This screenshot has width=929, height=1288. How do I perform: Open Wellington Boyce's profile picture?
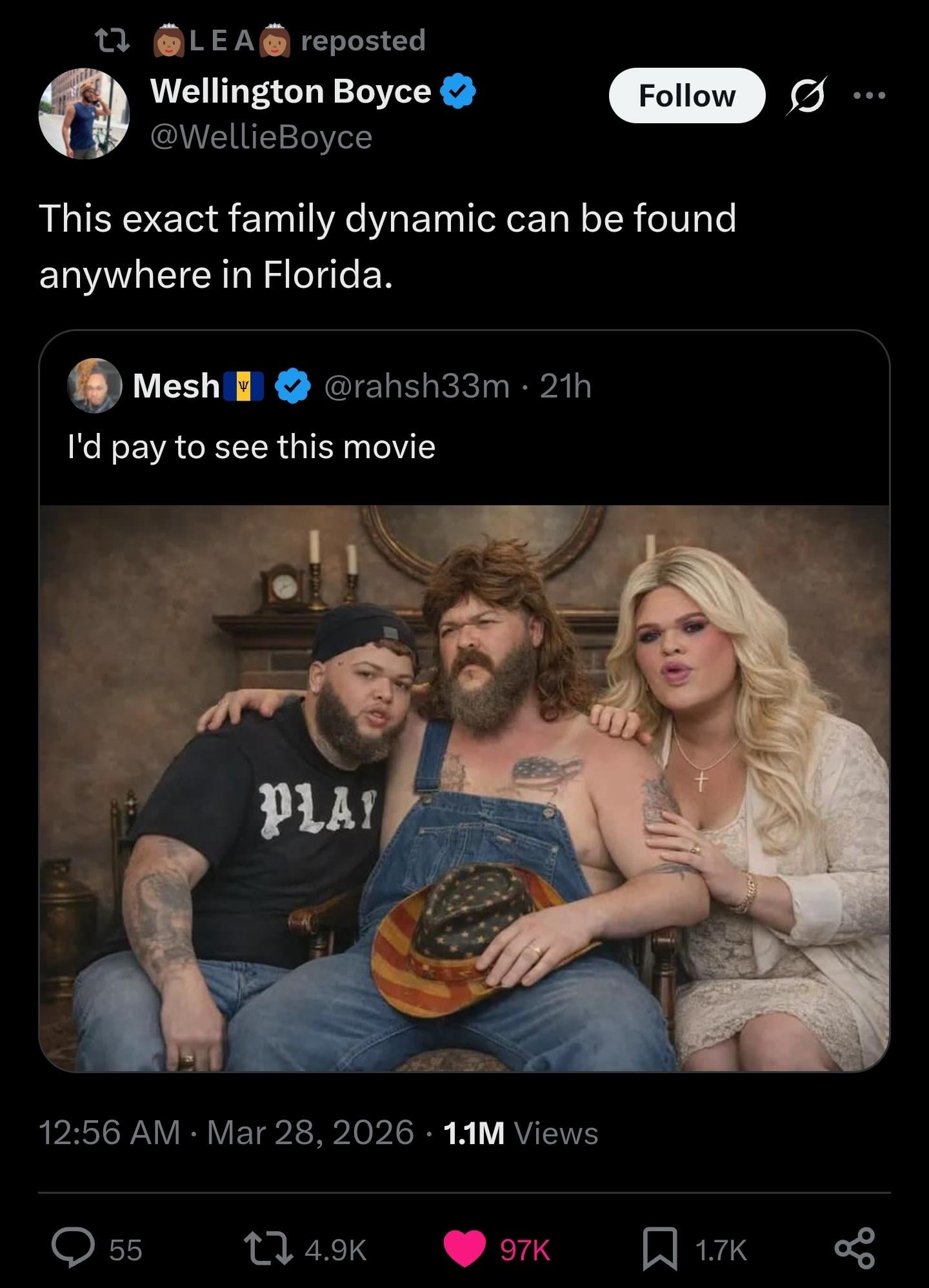[x=84, y=114]
